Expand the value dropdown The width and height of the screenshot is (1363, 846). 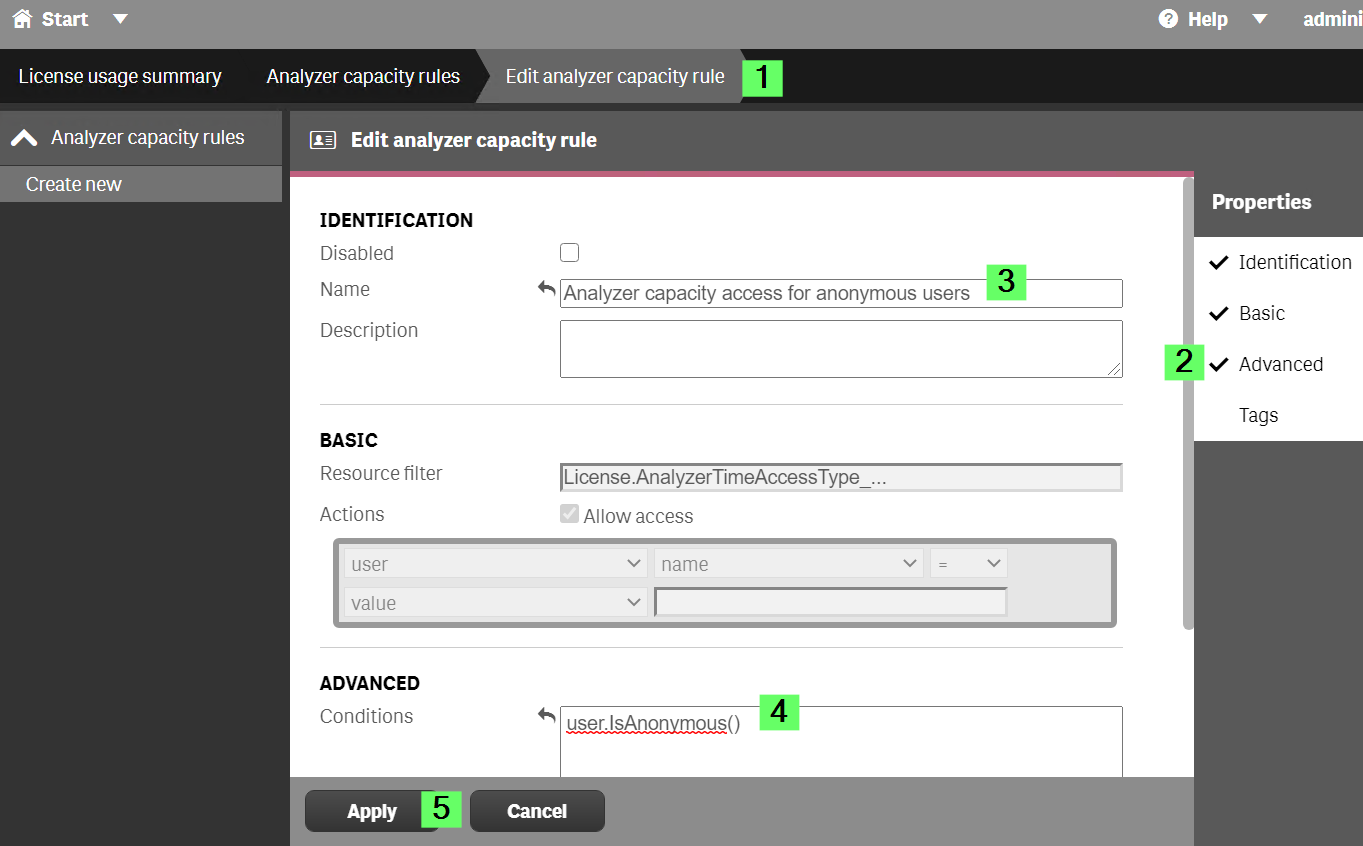494,602
